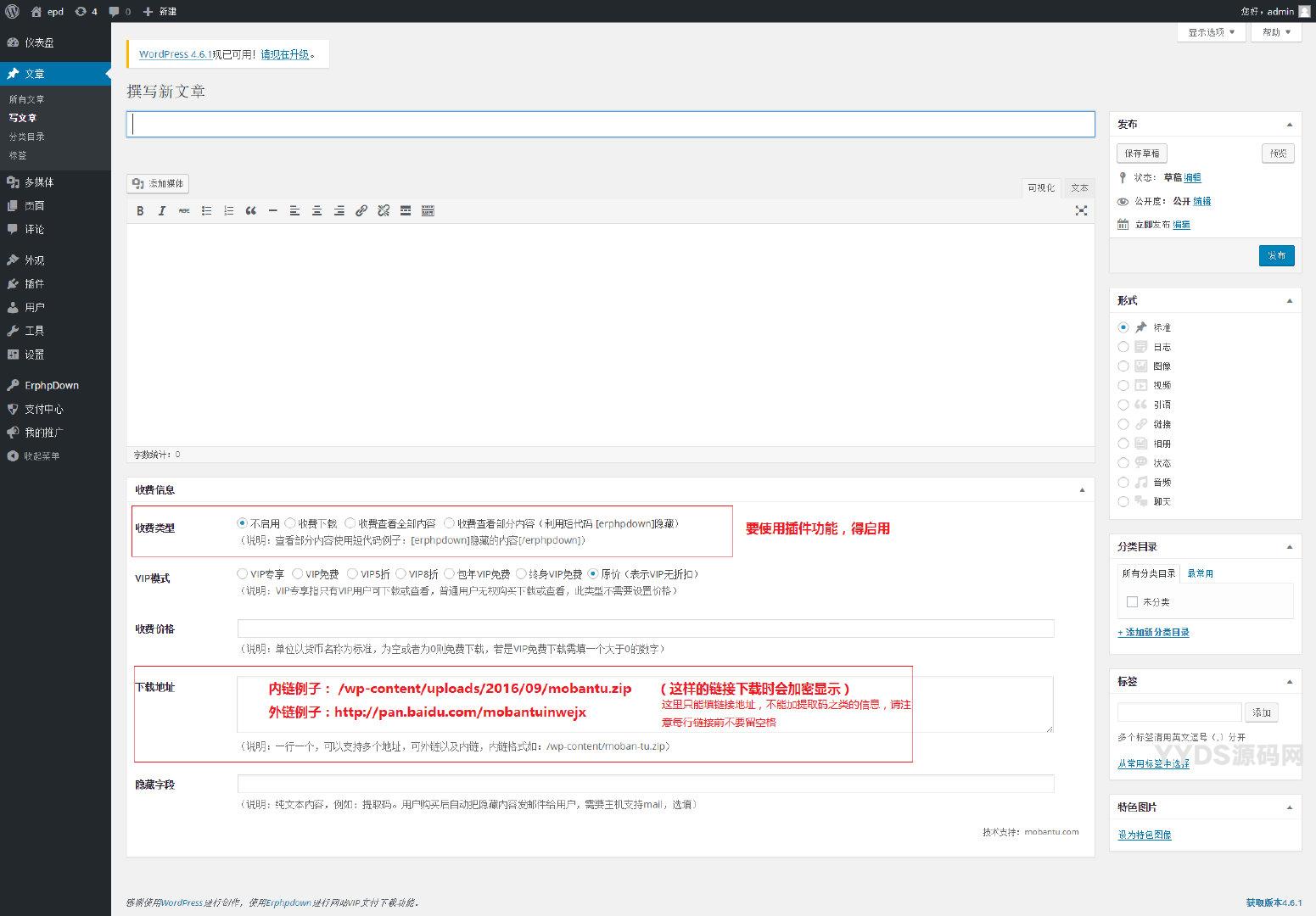Open the 显示选项 dropdown

coord(1211,32)
